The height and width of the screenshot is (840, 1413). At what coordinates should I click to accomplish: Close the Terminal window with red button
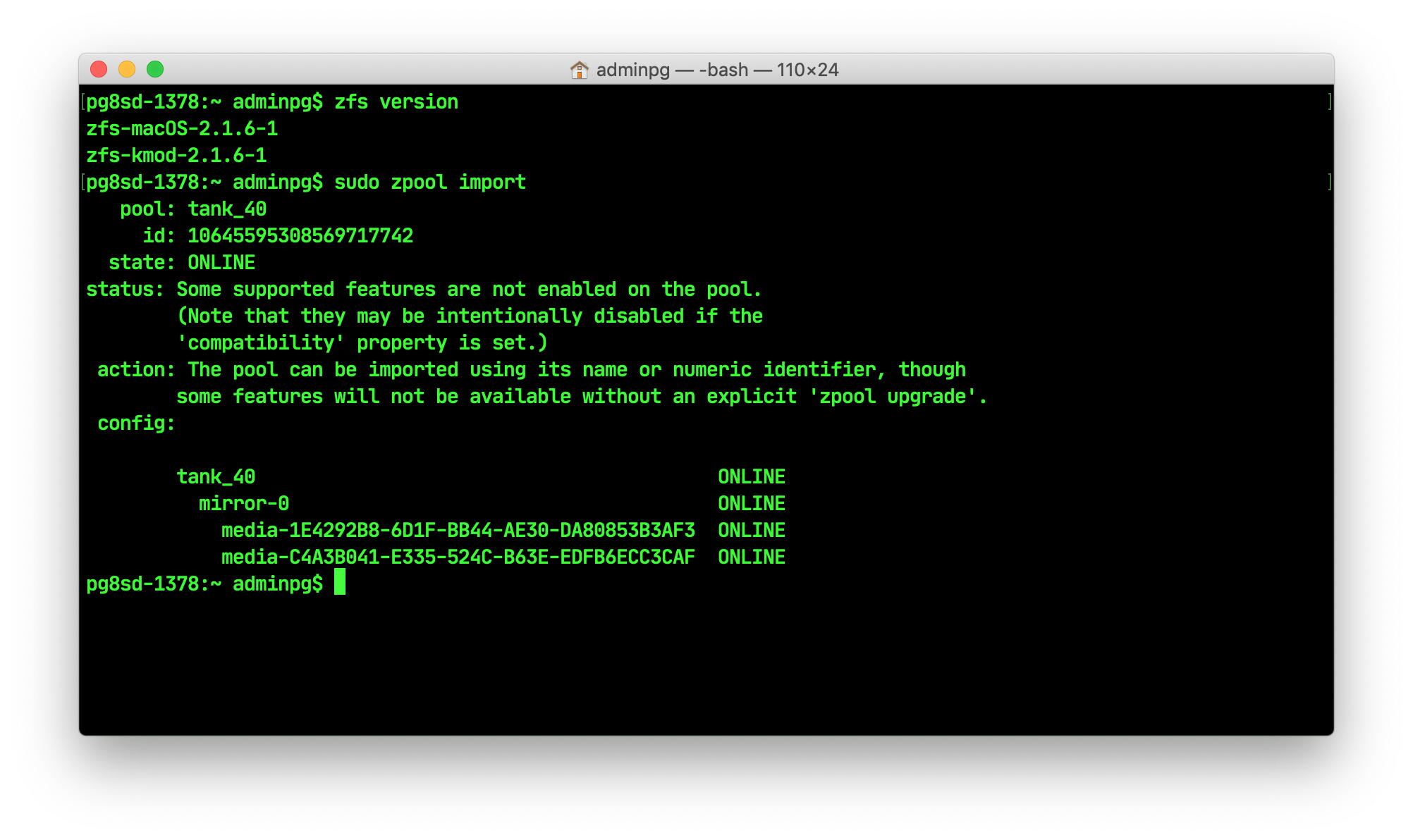click(x=99, y=69)
